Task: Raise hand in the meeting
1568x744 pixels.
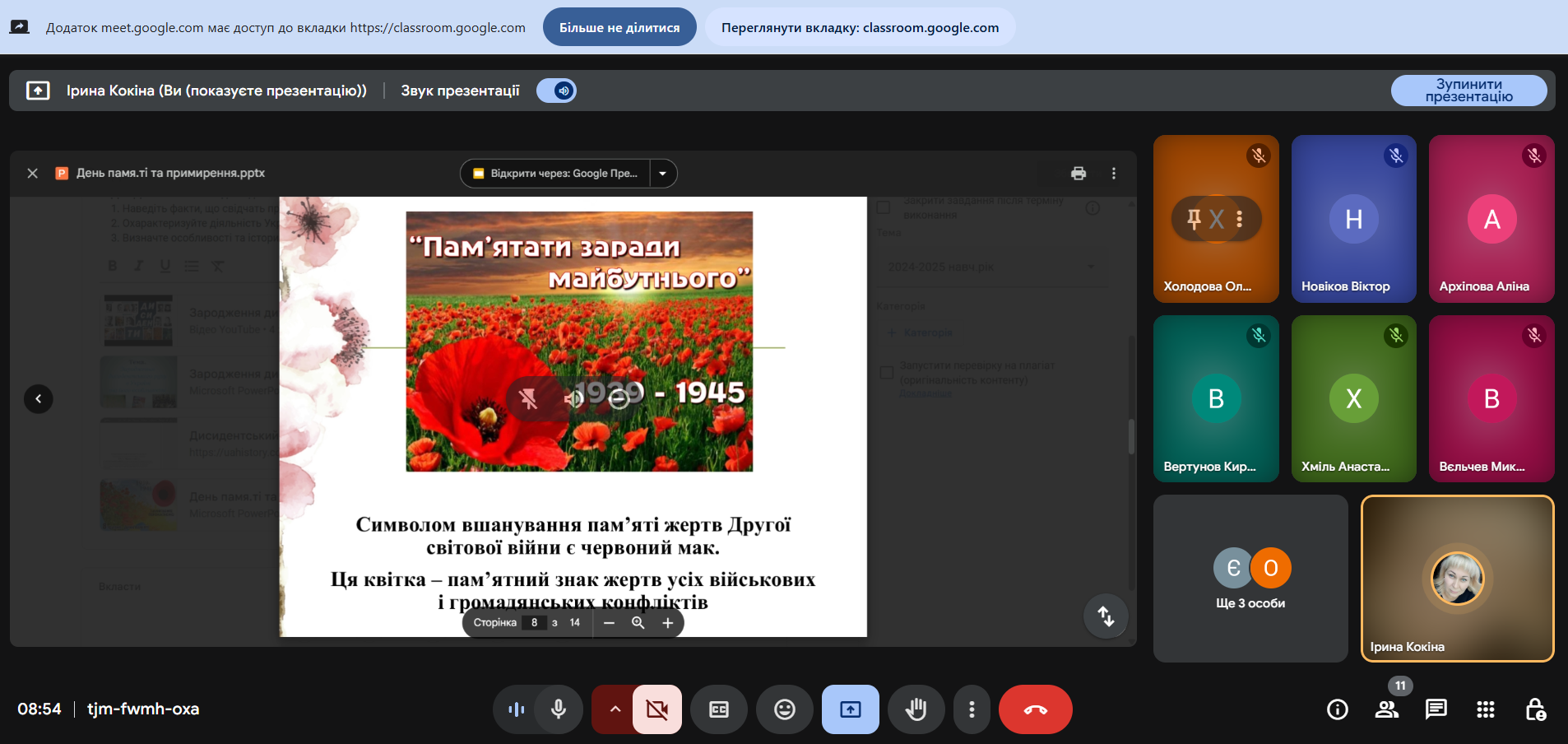Action: coord(916,709)
